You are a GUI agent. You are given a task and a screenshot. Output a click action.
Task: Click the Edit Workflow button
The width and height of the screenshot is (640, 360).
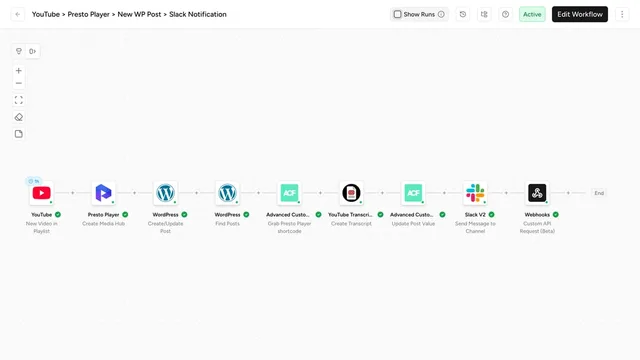pyautogui.click(x=580, y=14)
